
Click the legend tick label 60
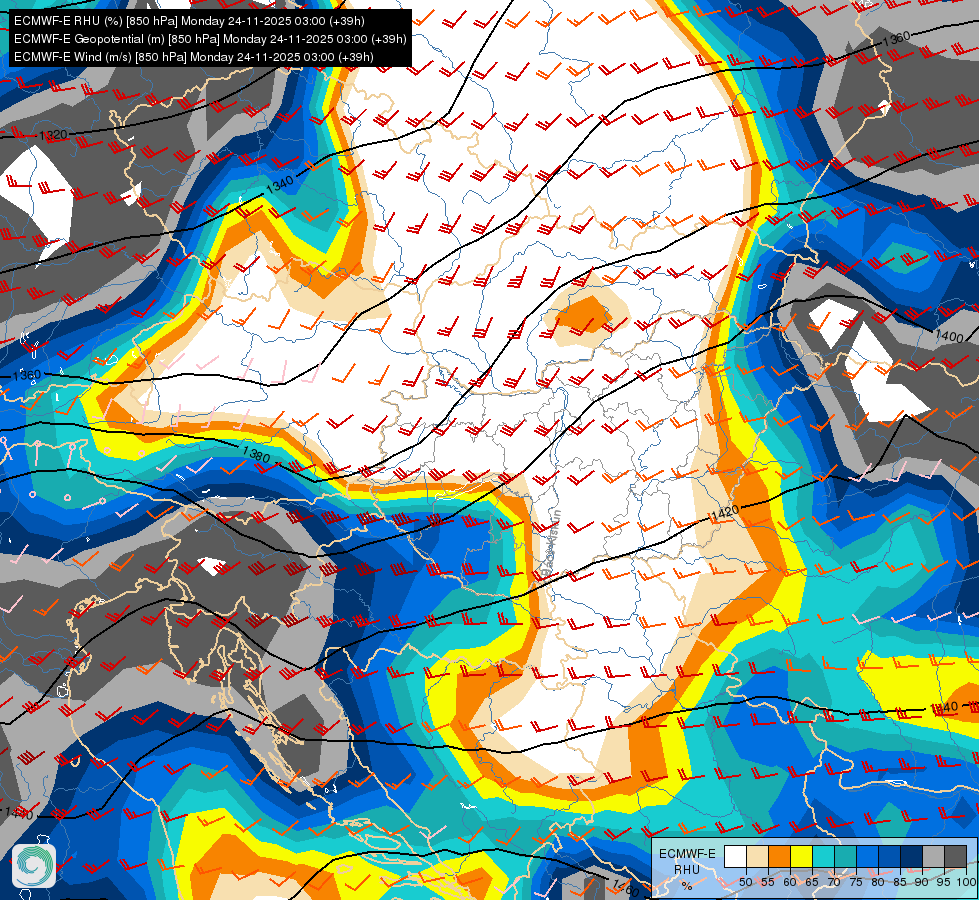pos(790,883)
